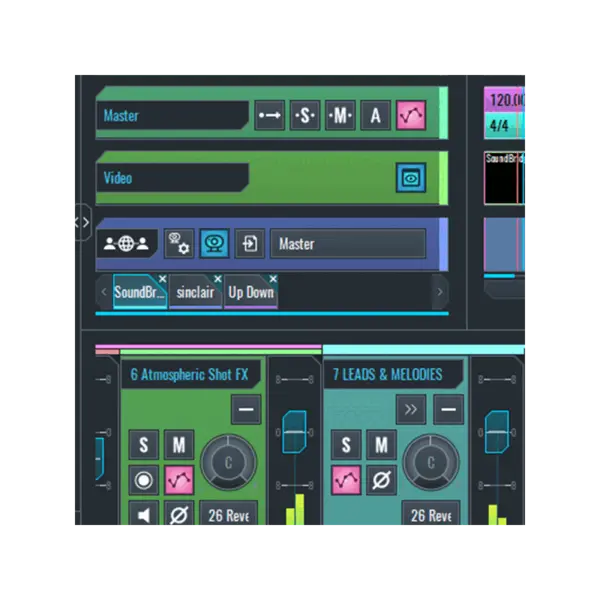Close the SoundBr... tab
Image resolution: width=600 pixels, height=600 pixels.
(x=162, y=279)
